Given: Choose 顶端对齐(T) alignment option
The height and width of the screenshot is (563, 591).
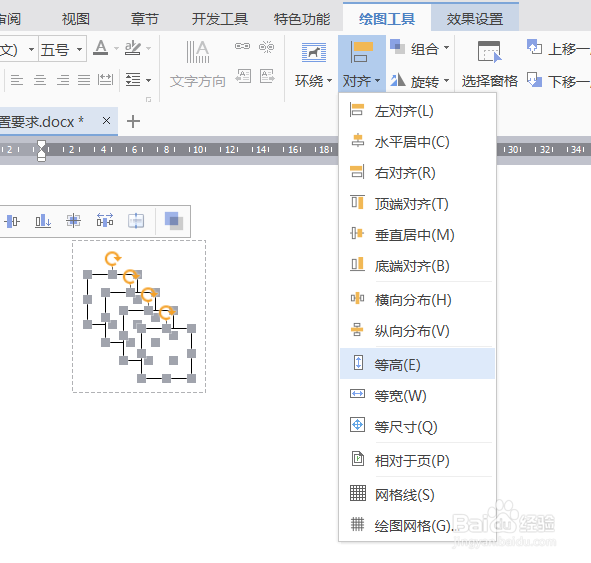Looking at the screenshot, I should [417, 204].
